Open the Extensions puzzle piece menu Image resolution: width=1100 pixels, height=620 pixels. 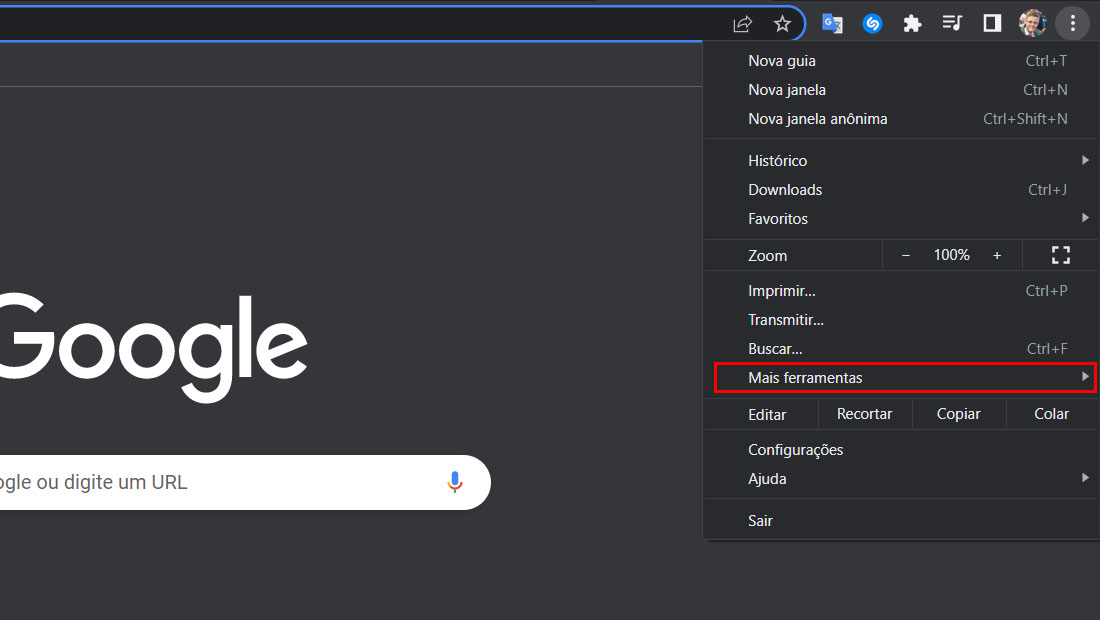(912, 24)
